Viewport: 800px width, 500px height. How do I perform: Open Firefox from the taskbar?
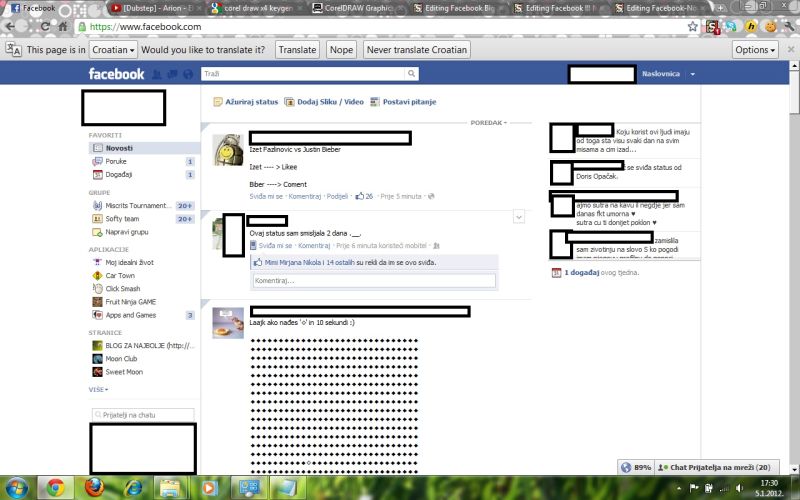94,488
